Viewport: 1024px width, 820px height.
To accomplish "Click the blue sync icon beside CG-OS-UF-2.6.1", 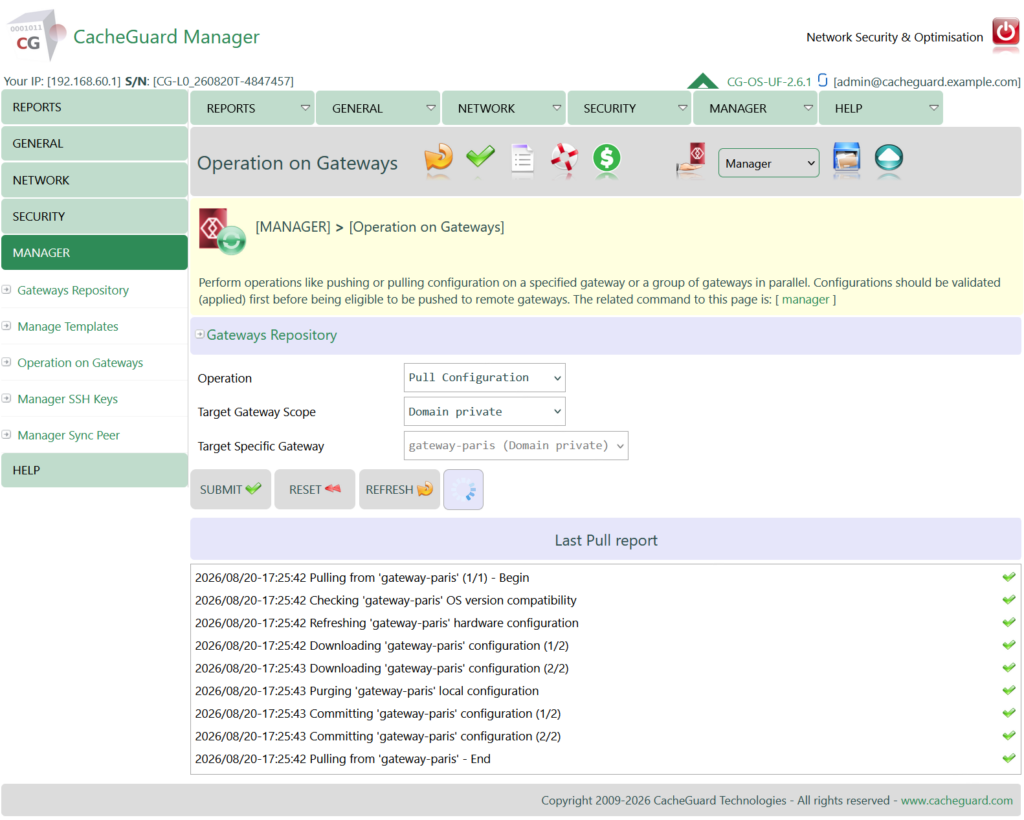I will [x=822, y=80].
